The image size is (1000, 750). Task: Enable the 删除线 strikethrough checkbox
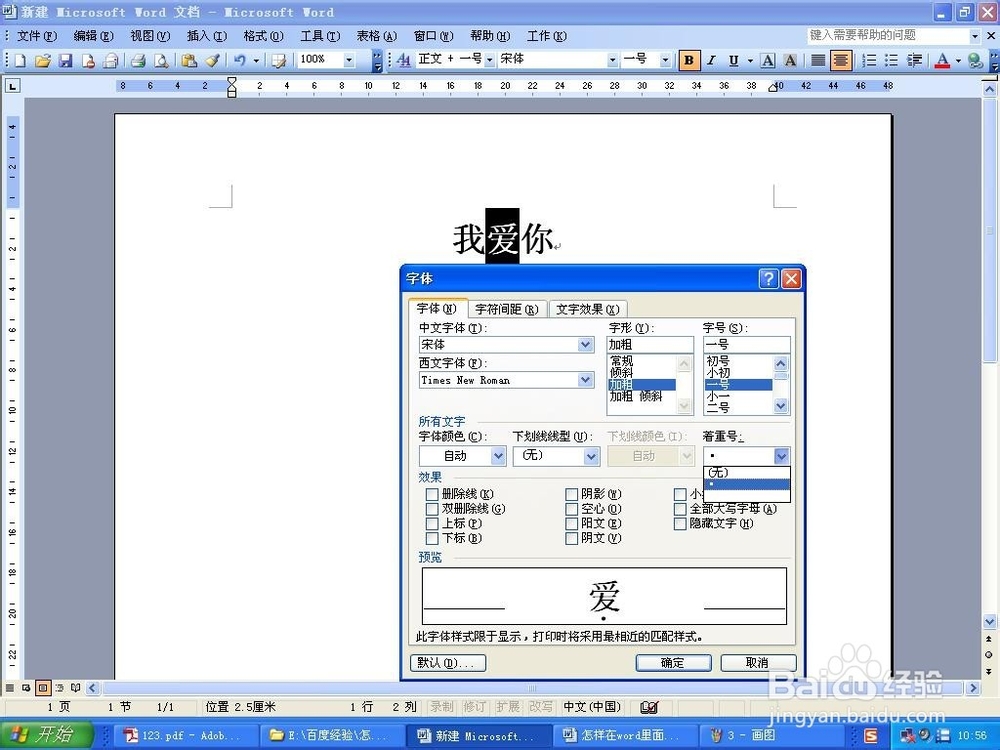coord(432,493)
